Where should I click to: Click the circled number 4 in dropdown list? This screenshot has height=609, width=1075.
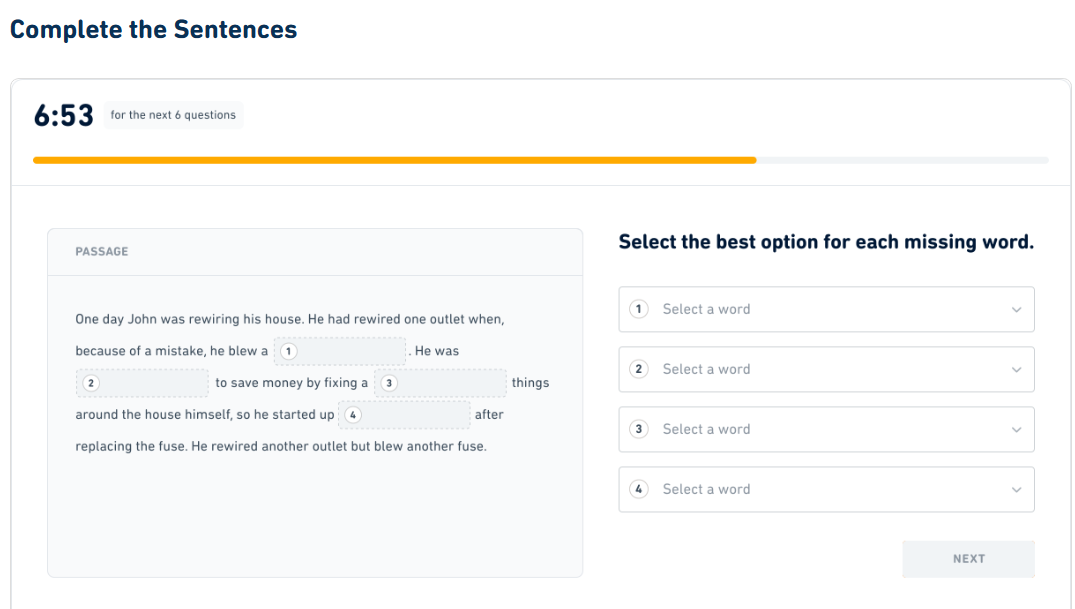click(x=638, y=489)
